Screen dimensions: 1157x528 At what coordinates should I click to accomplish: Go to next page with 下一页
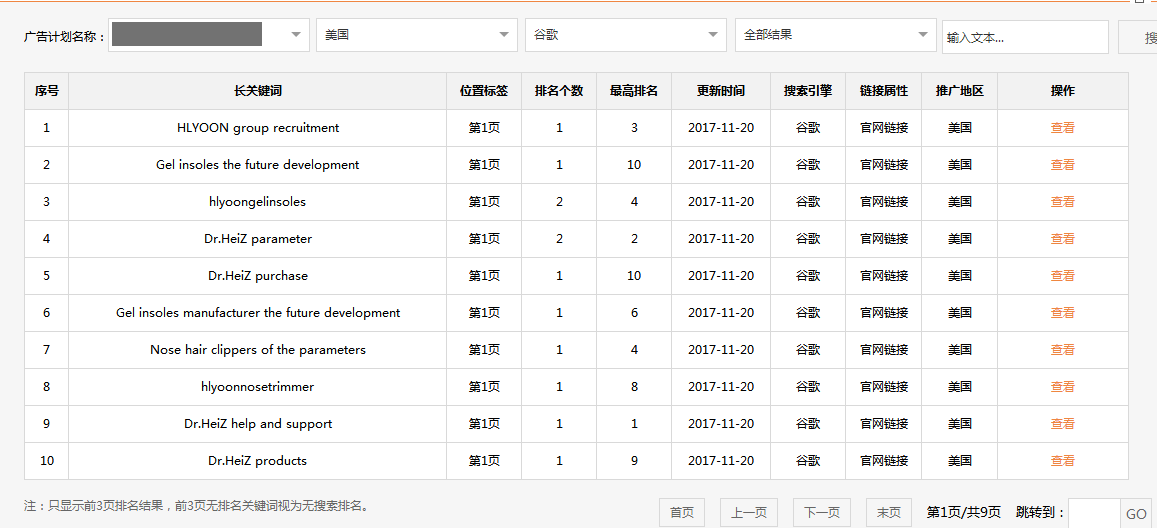pyautogui.click(x=822, y=513)
